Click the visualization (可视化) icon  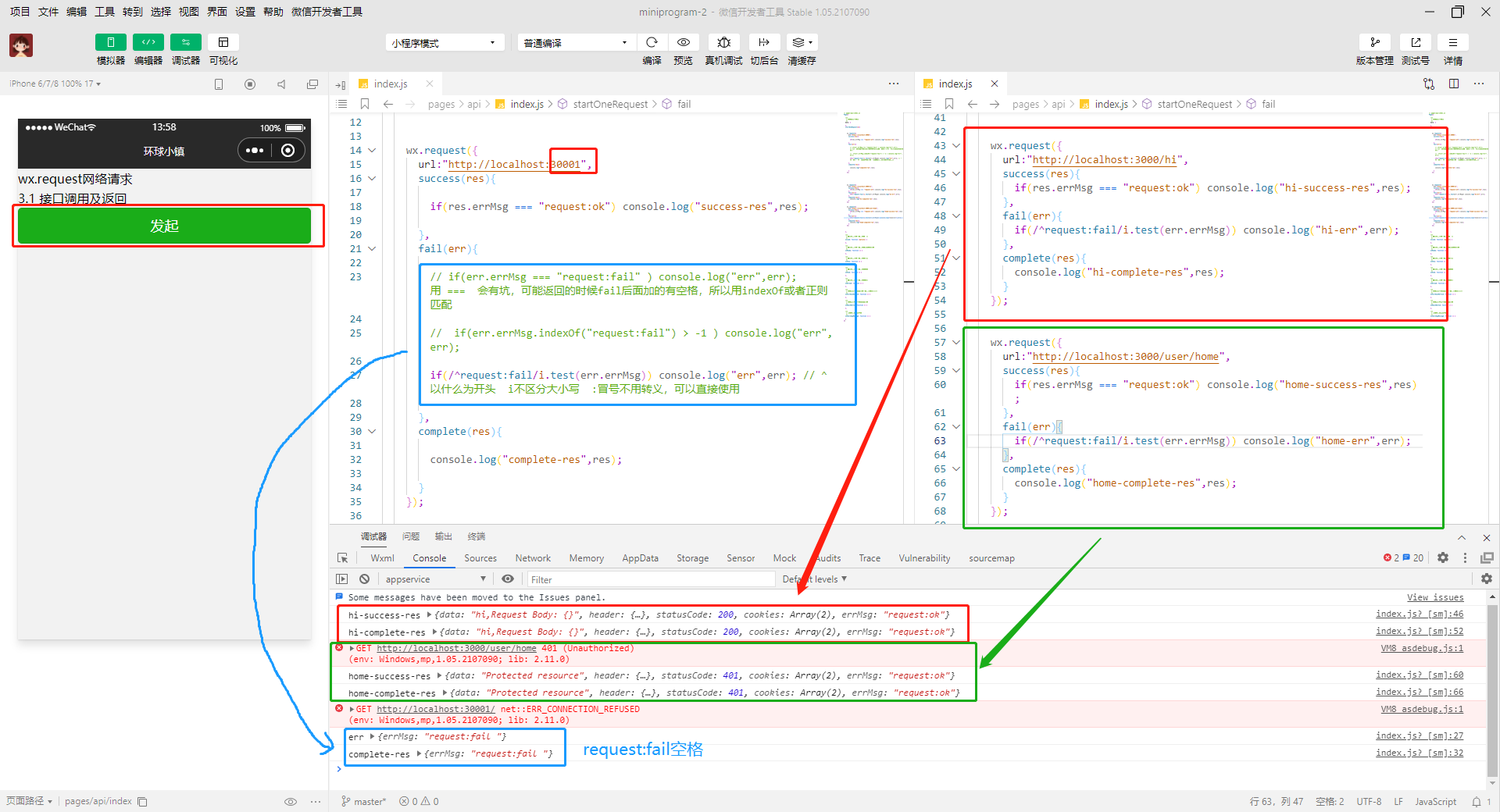click(x=223, y=42)
